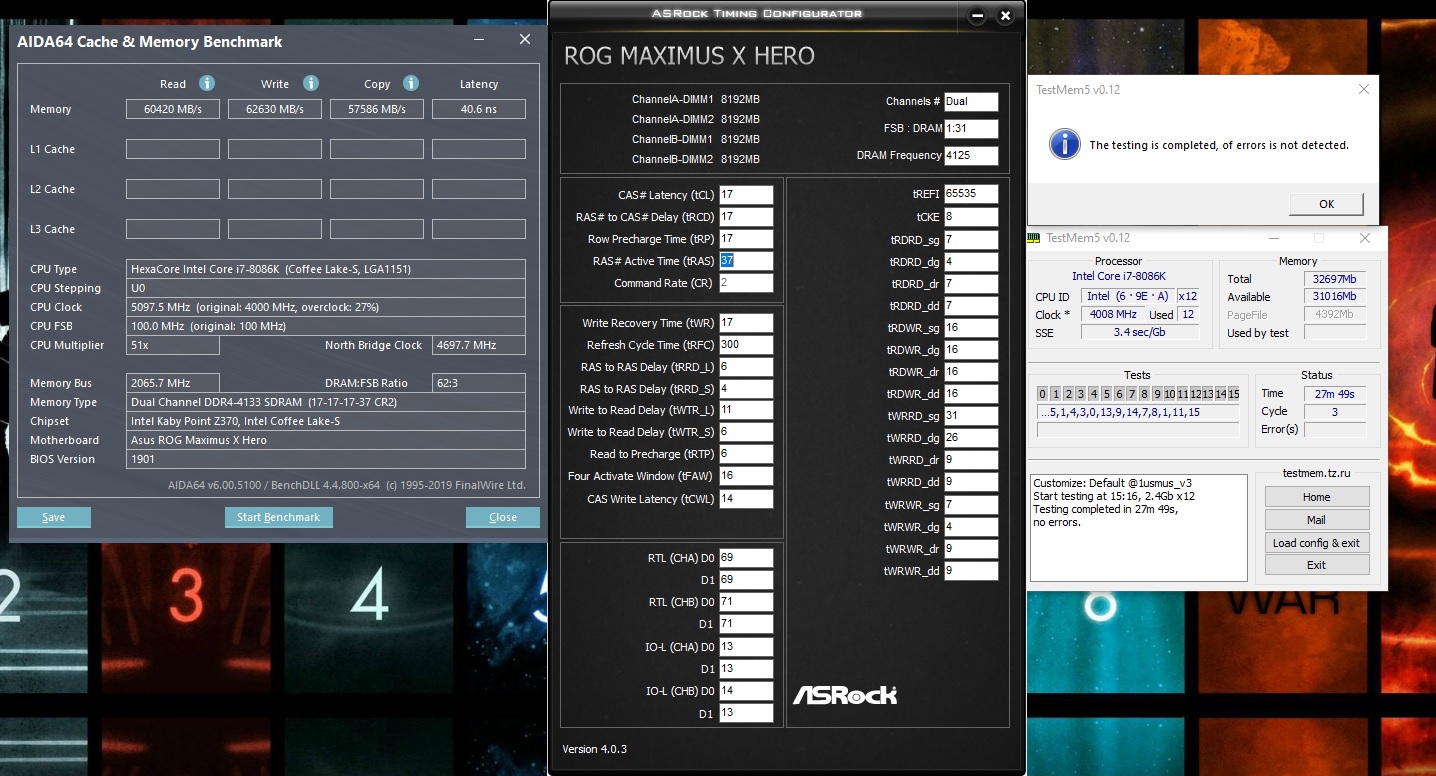Select the Memory Copy 57586 MB/s field
The height and width of the screenshot is (776, 1436).
click(377, 109)
